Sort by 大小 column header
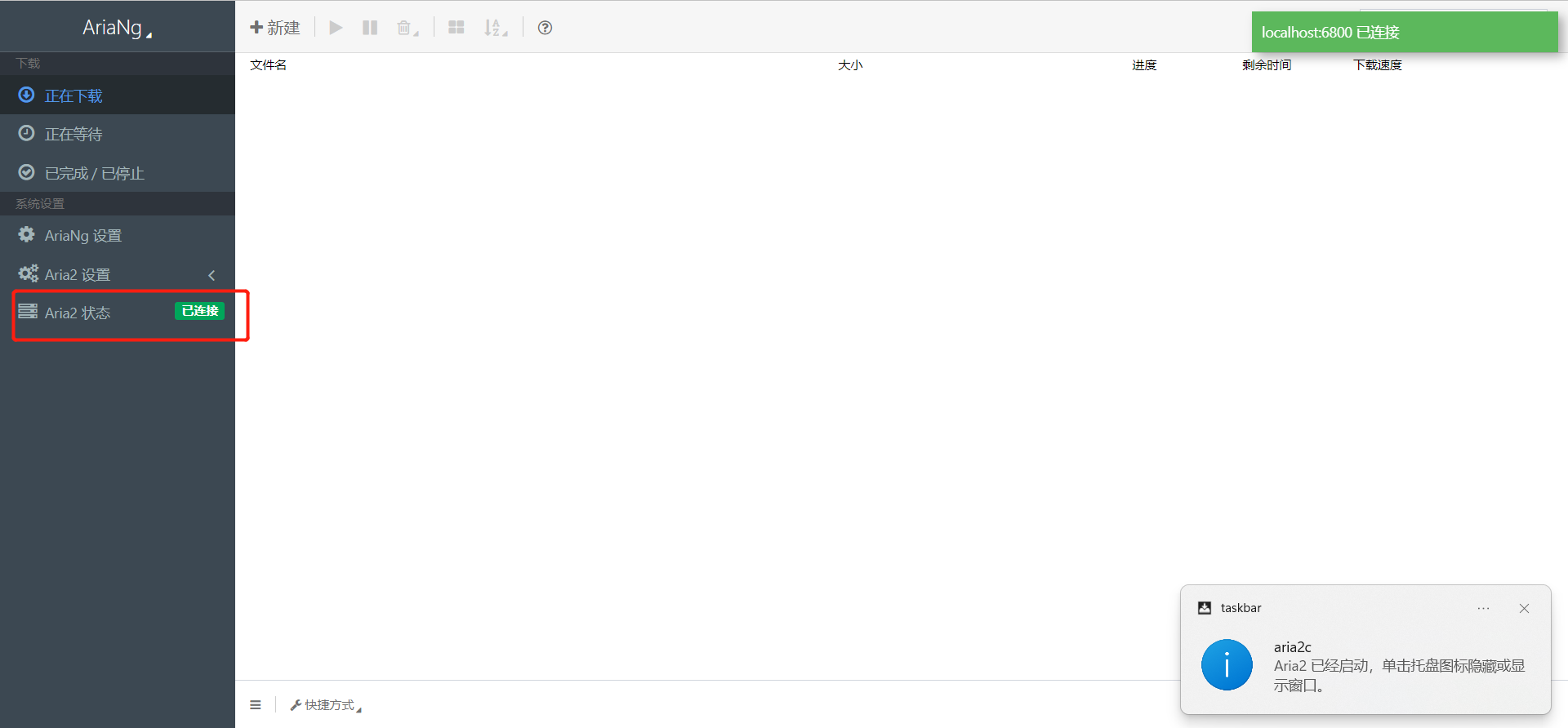The width and height of the screenshot is (1568, 728). (850, 64)
